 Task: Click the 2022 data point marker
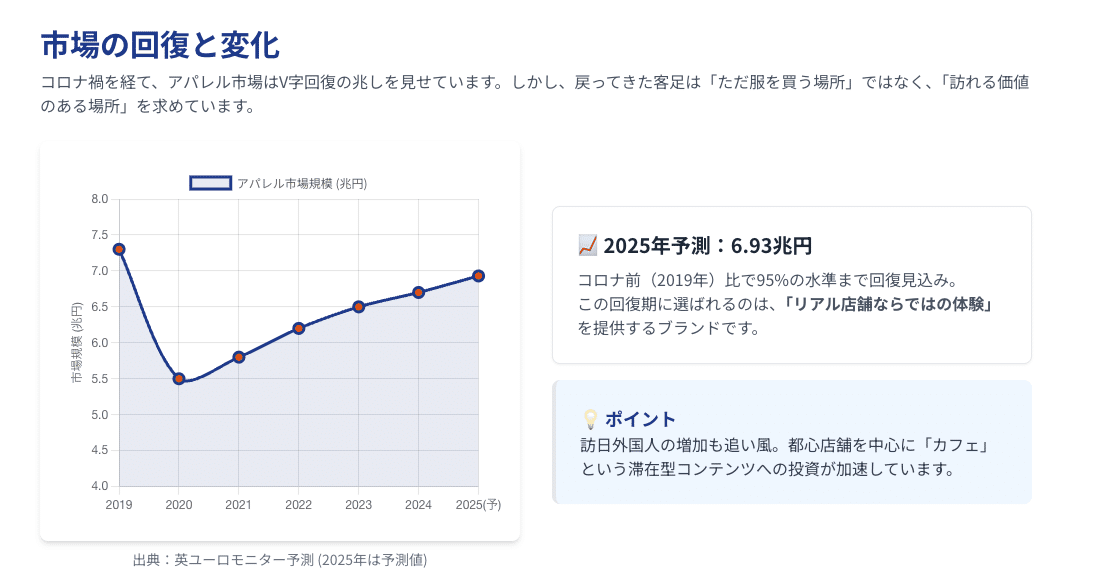pyautogui.click(x=299, y=328)
